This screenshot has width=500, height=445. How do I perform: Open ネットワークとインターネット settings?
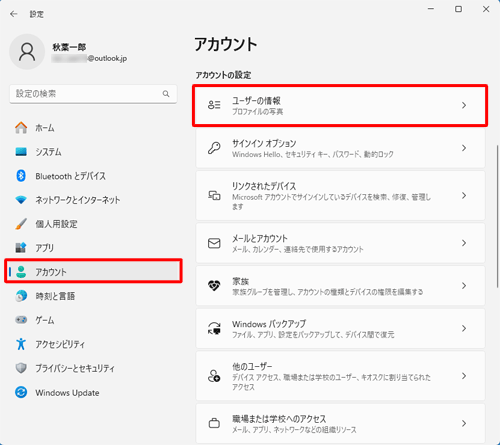tap(93, 200)
